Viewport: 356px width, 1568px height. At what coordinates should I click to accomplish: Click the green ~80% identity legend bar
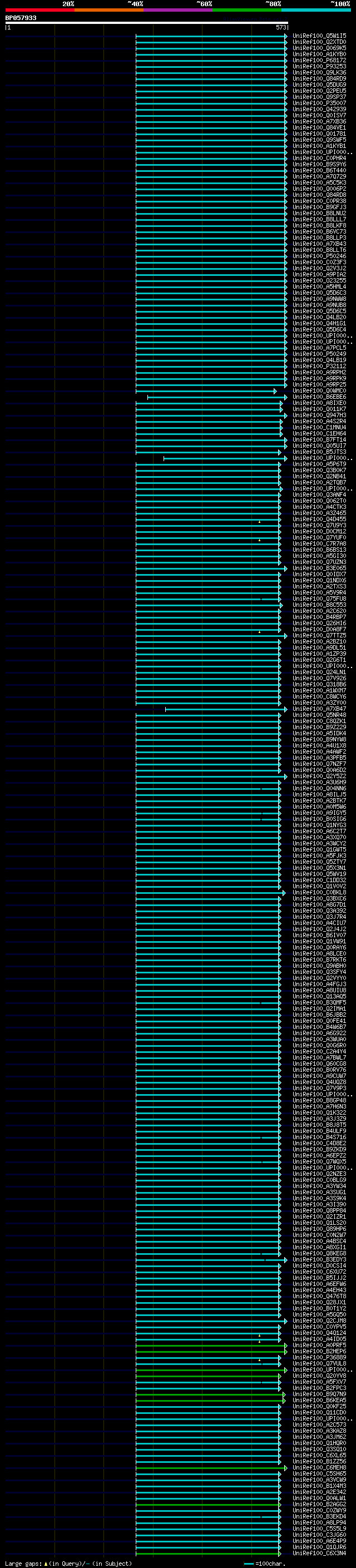point(247,10)
